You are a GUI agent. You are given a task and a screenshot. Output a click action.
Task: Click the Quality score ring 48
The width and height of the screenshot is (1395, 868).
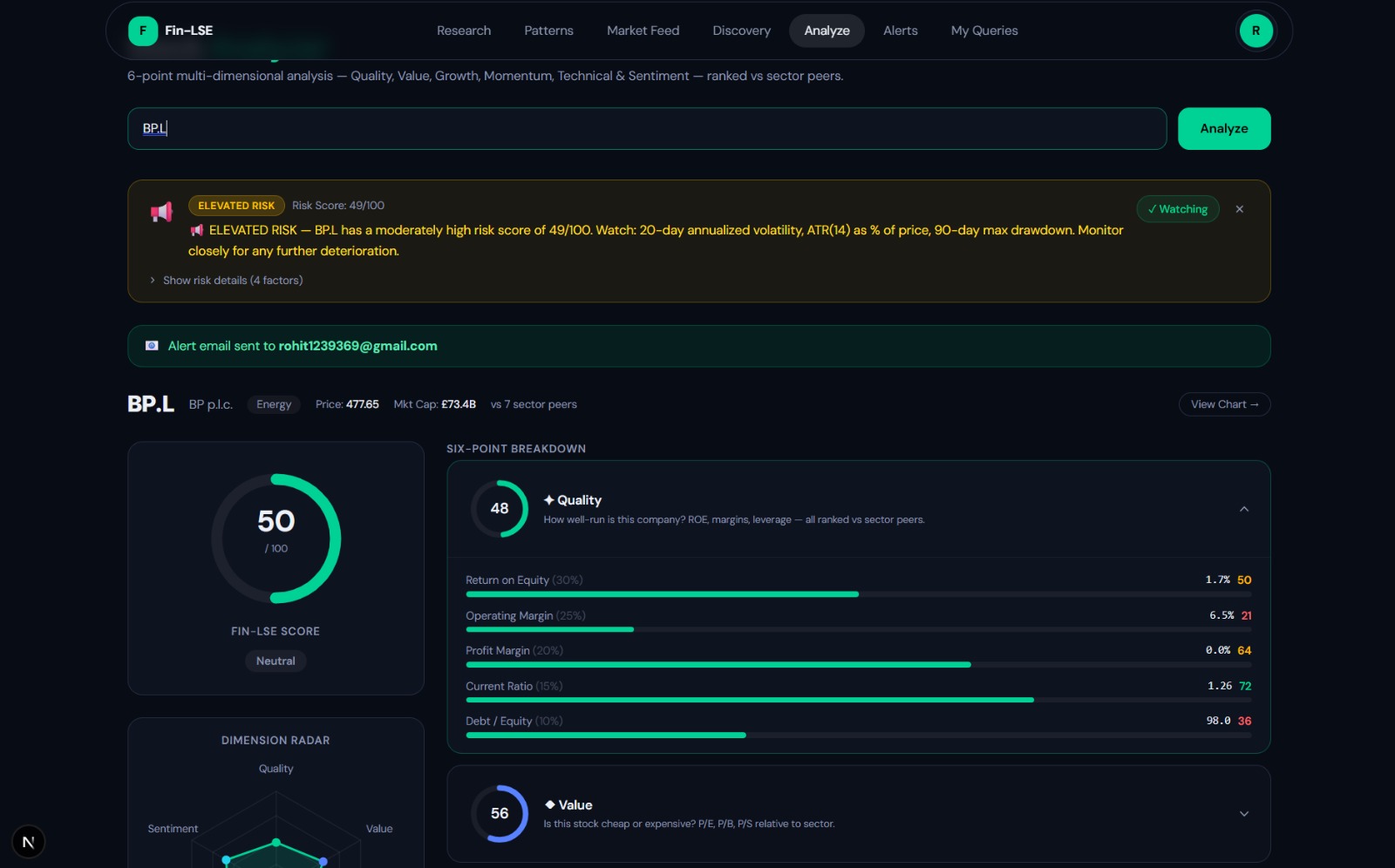500,508
